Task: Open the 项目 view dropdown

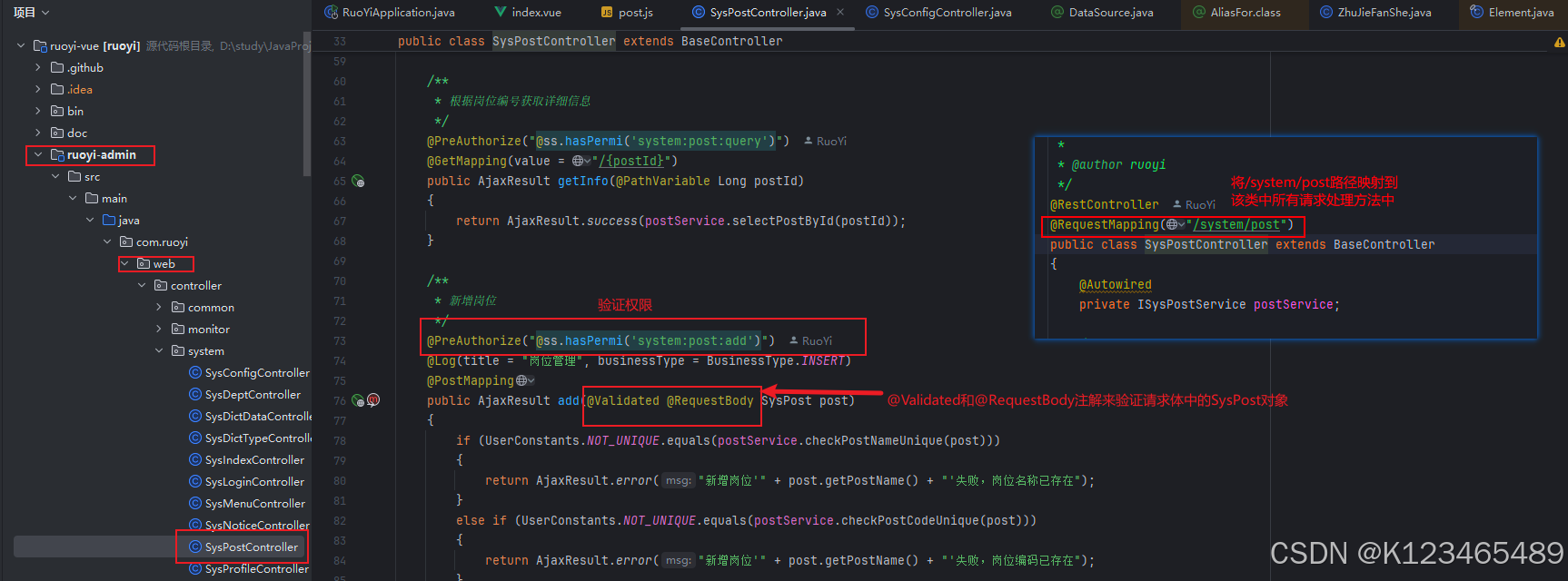Action: (31, 13)
